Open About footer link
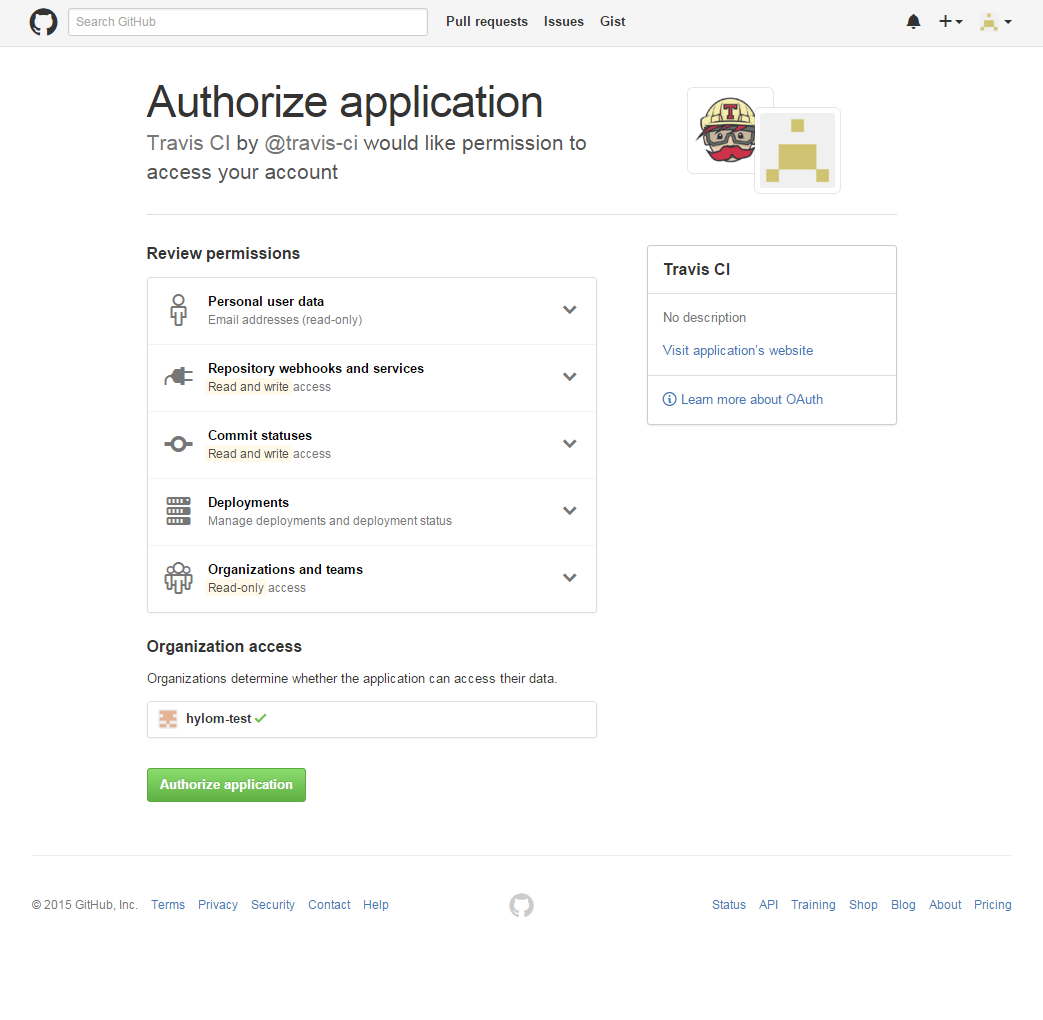The image size is (1043, 1020). pyautogui.click(x=945, y=905)
